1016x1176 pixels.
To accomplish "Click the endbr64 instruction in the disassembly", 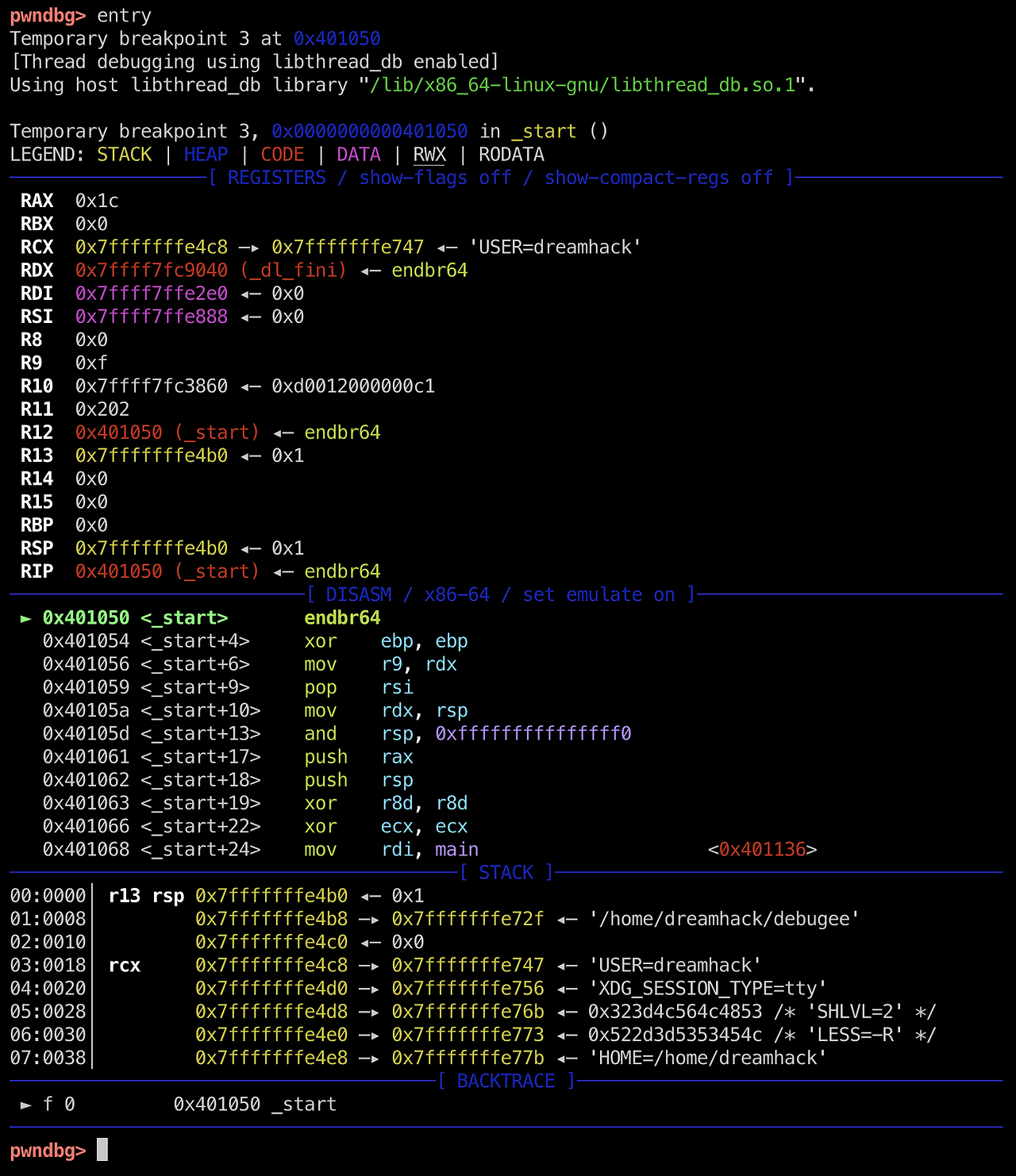I will [342, 618].
